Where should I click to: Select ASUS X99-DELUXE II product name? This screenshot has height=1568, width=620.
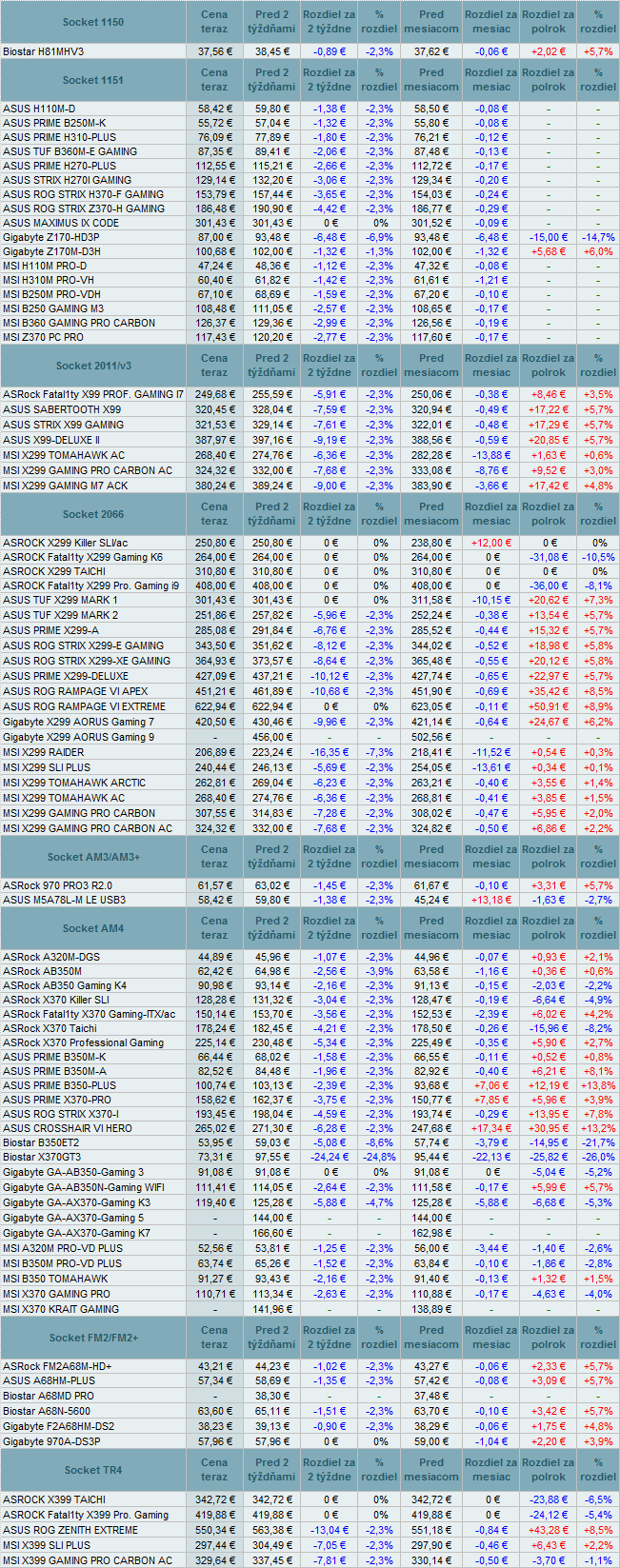51,440
